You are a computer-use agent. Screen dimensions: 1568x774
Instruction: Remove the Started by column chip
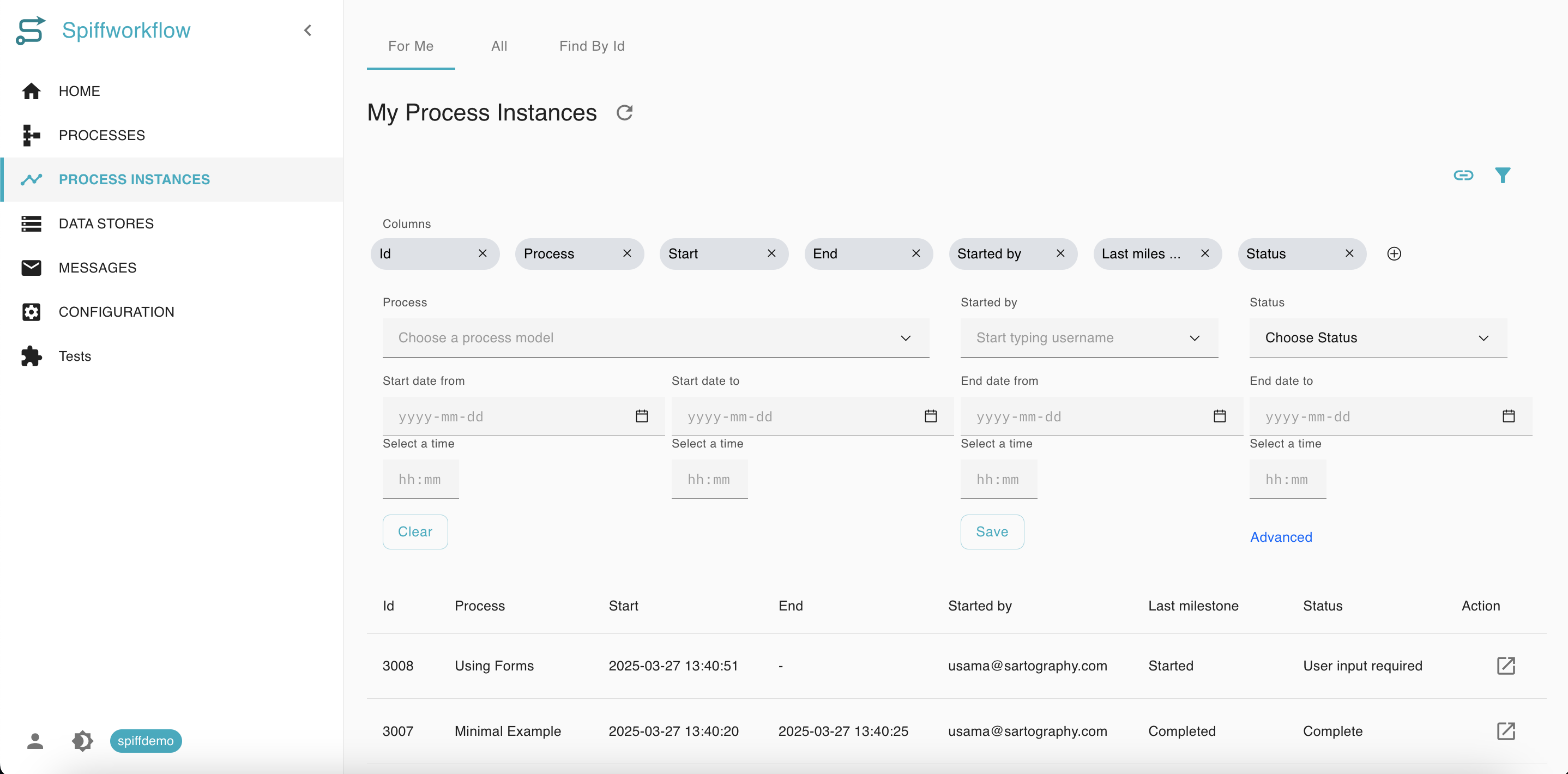point(1060,253)
